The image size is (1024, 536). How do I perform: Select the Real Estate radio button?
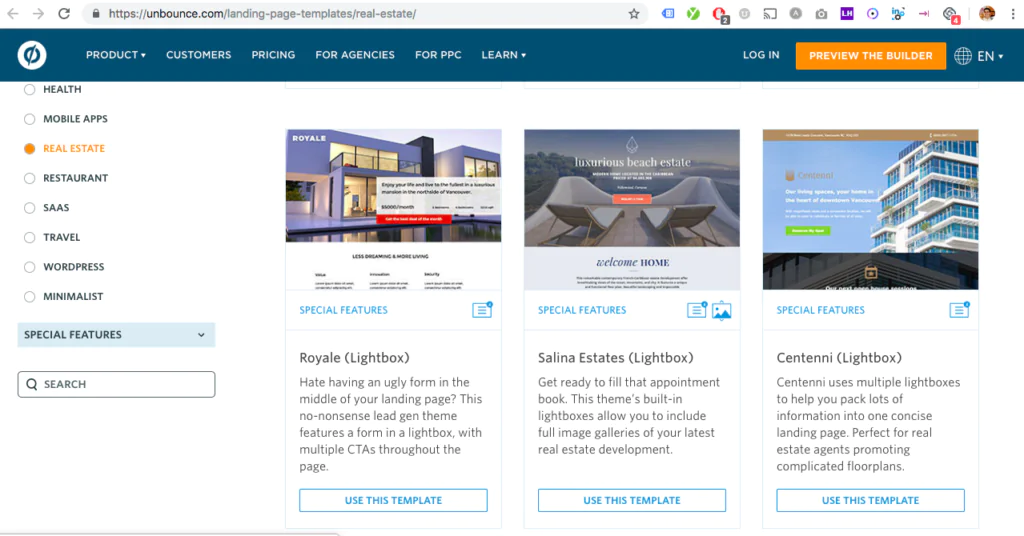(29, 148)
